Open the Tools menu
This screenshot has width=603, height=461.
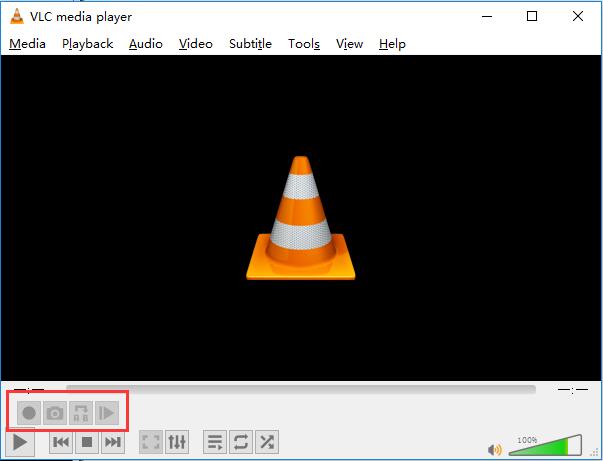(x=304, y=44)
